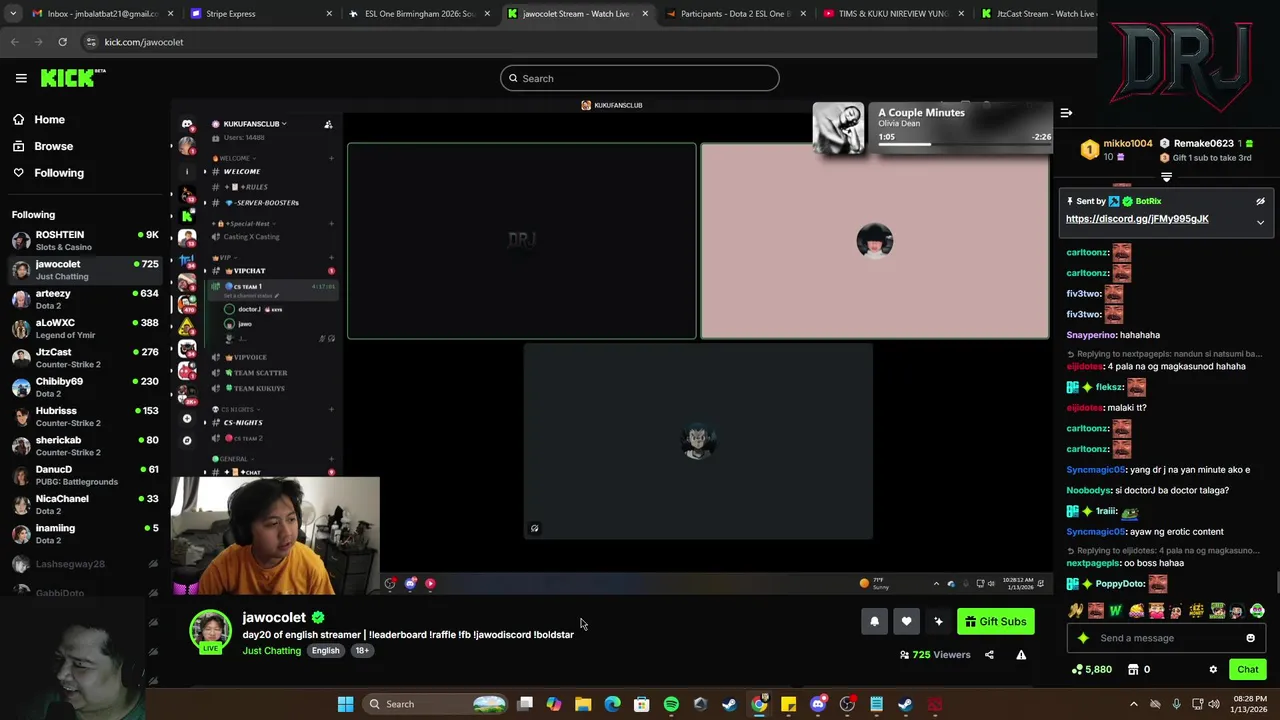Click the sparkle subscribe icon button
This screenshot has width=1280, height=720.
pyautogui.click(x=938, y=622)
